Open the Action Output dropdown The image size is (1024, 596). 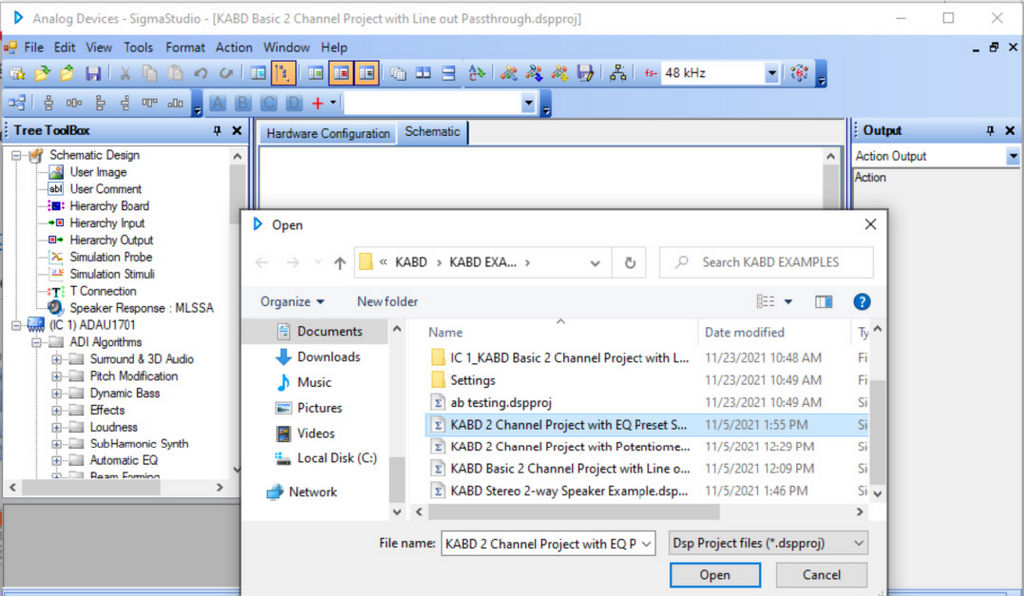coord(1012,156)
